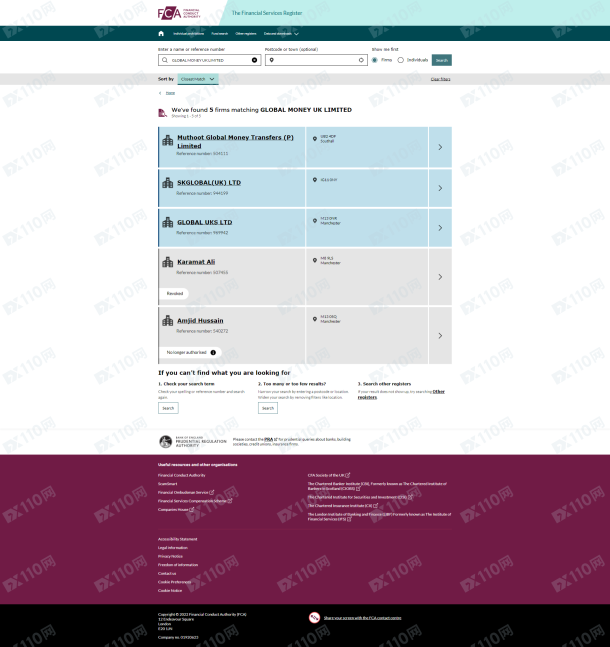Open Fund search nav item
Viewport: 610px width, 647px height.
click(x=220, y=34)
